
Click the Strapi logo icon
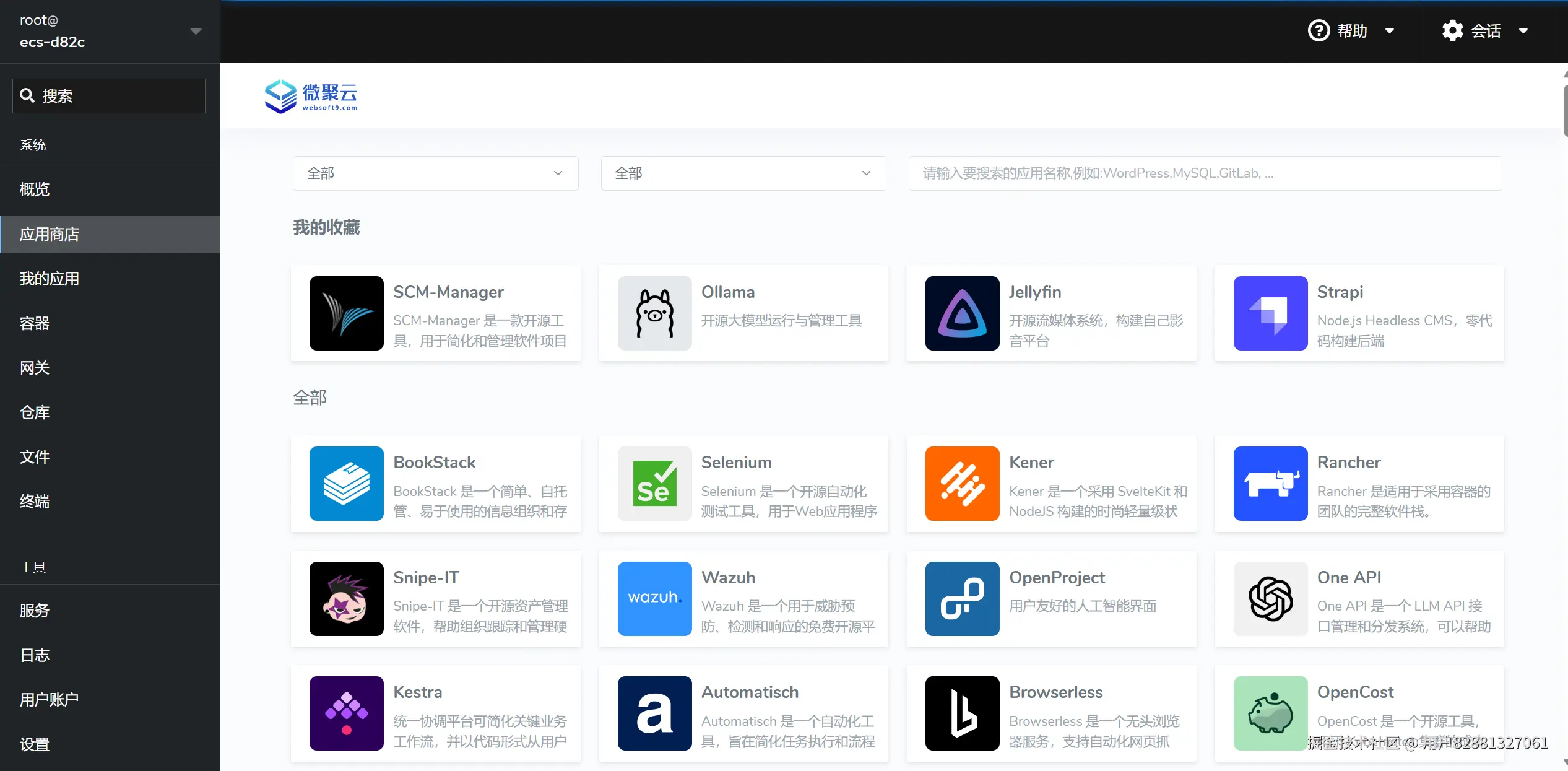pos(1270,313)
